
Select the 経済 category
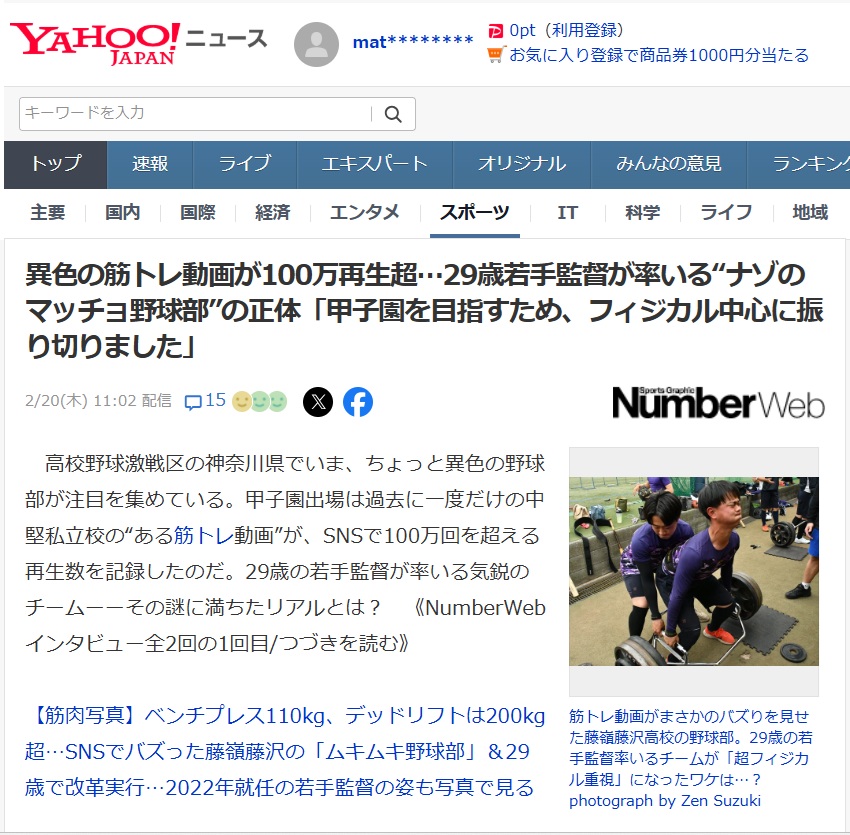click(x=273, y=212)
